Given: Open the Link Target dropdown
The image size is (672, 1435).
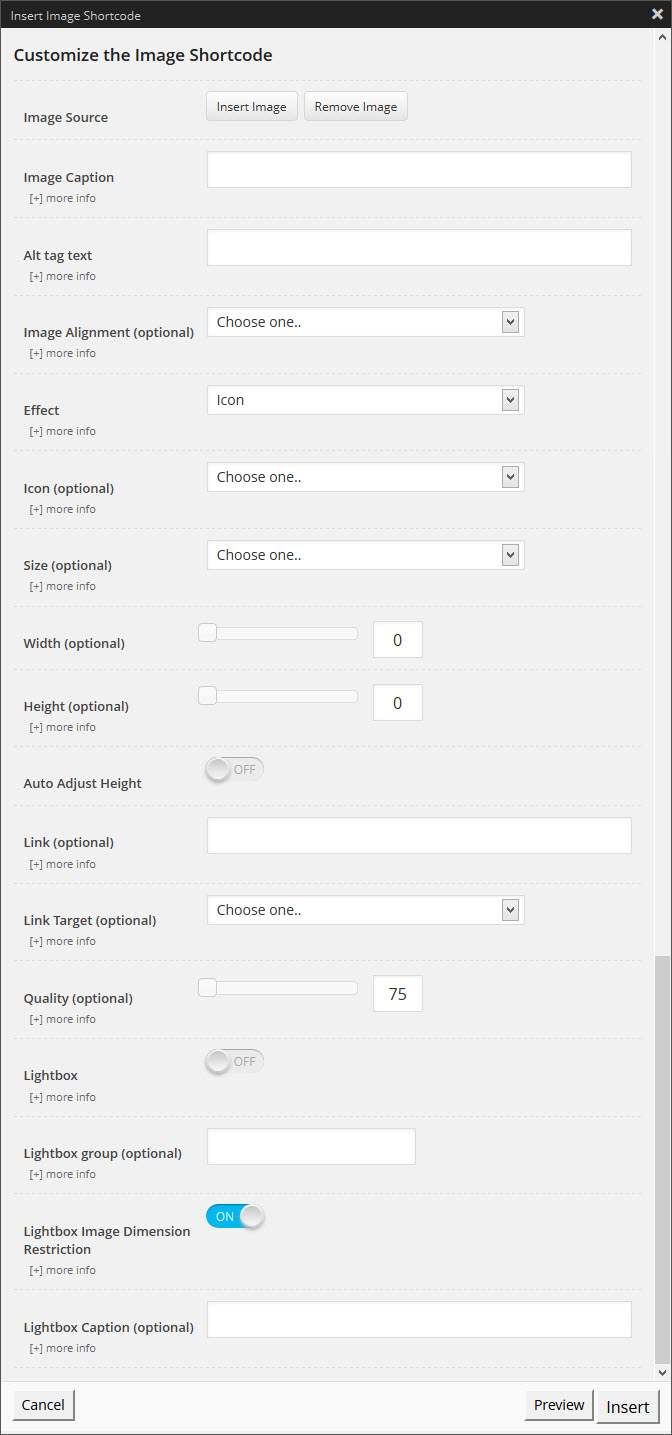Looking at the screenshot, I should pos(365,910).
